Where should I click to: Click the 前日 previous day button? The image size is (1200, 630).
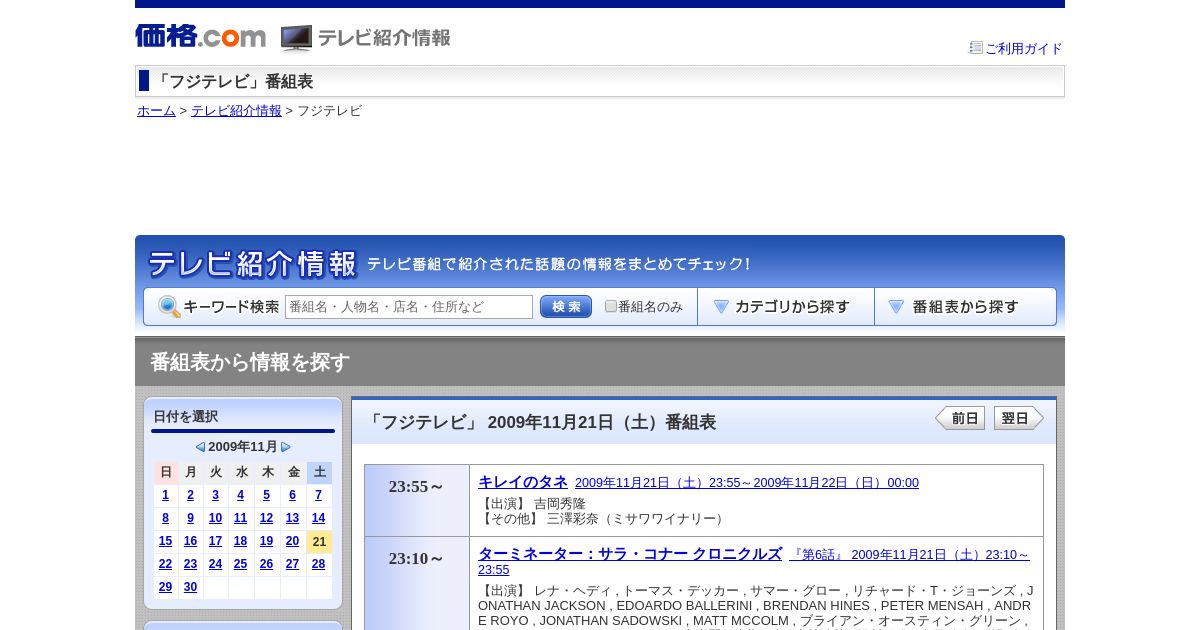coord(960,418)
